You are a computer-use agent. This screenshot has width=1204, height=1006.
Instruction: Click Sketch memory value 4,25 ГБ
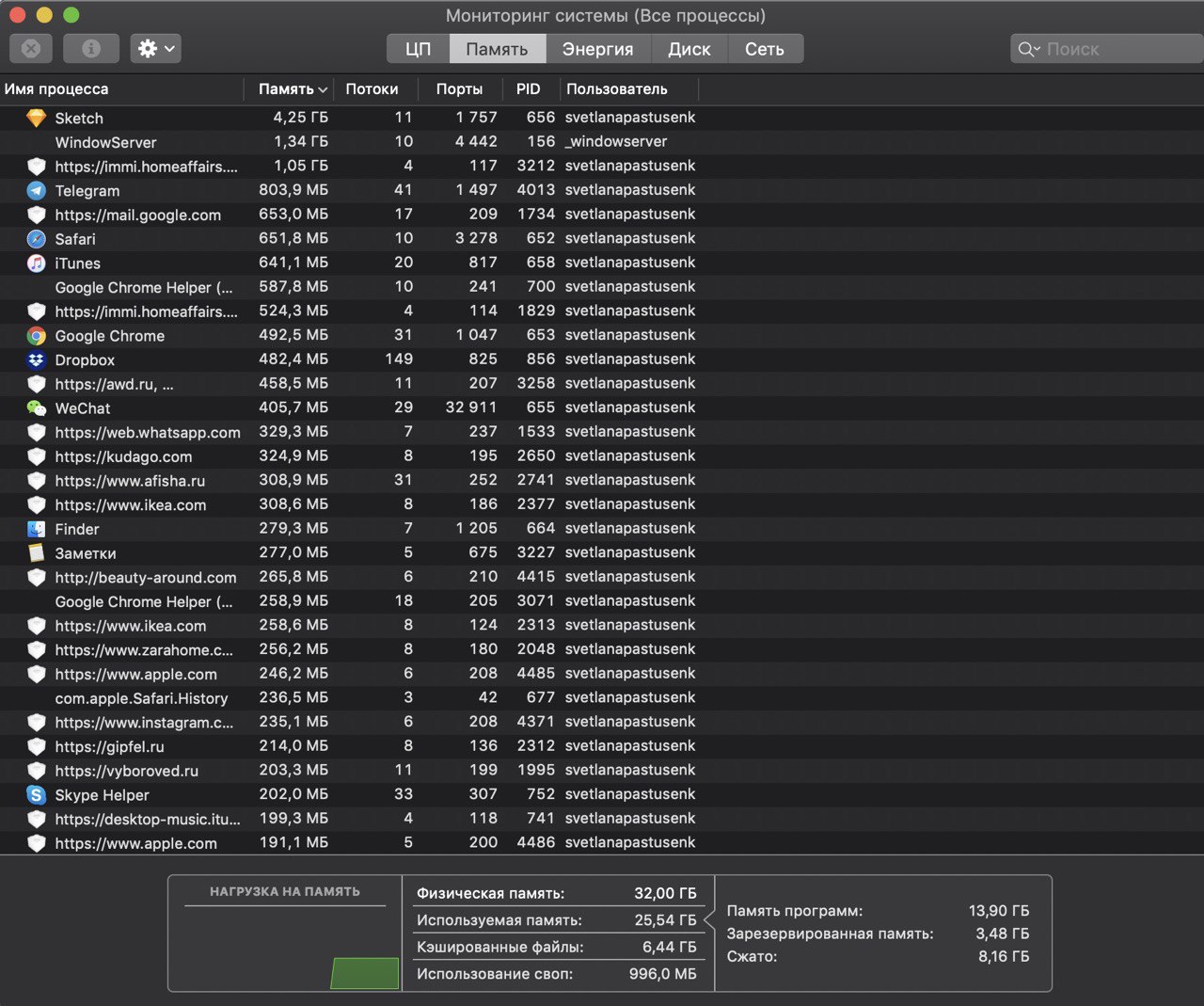[300, 118]
